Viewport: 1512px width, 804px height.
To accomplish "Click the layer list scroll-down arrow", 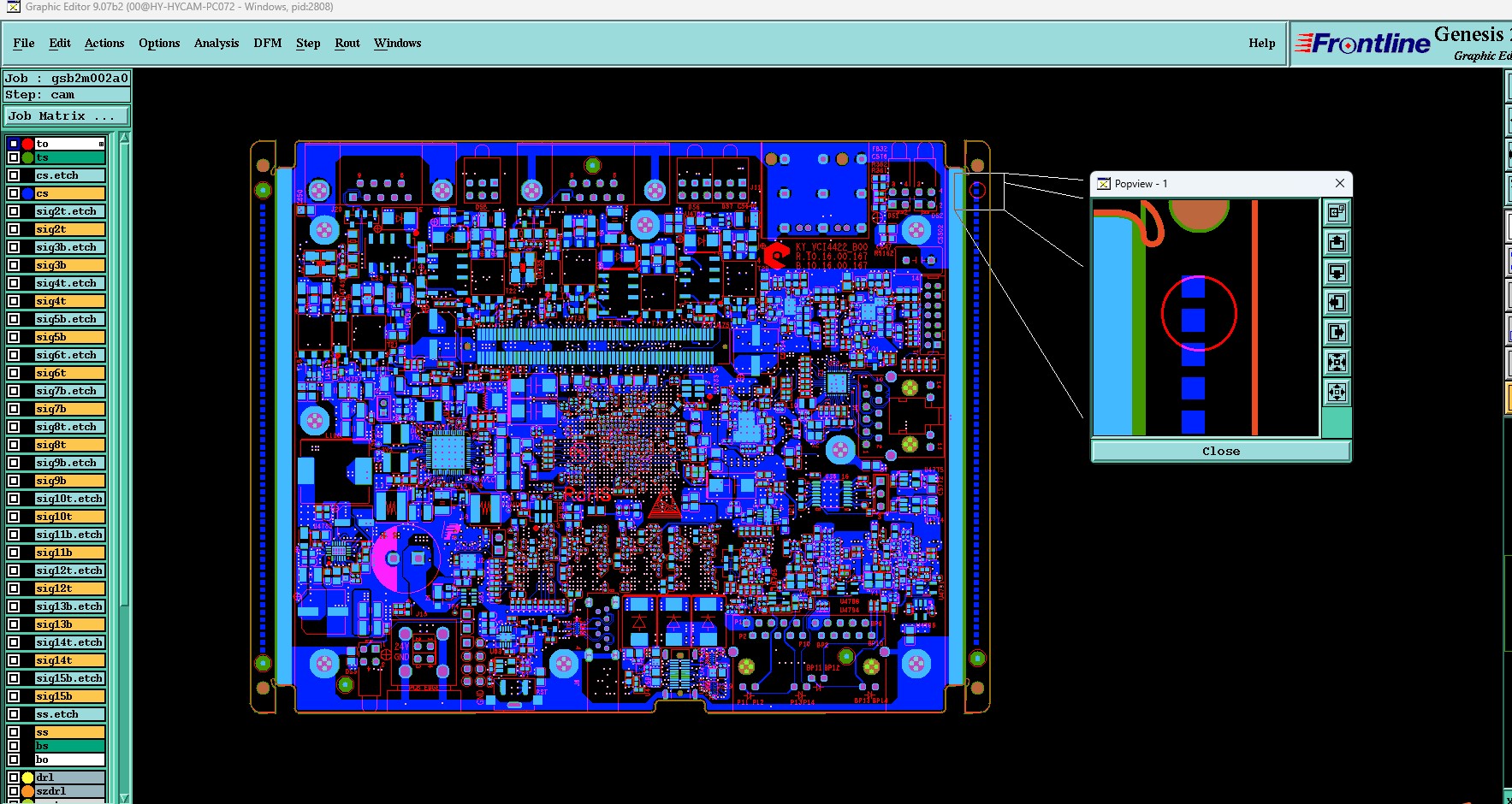I will (125, 797).
